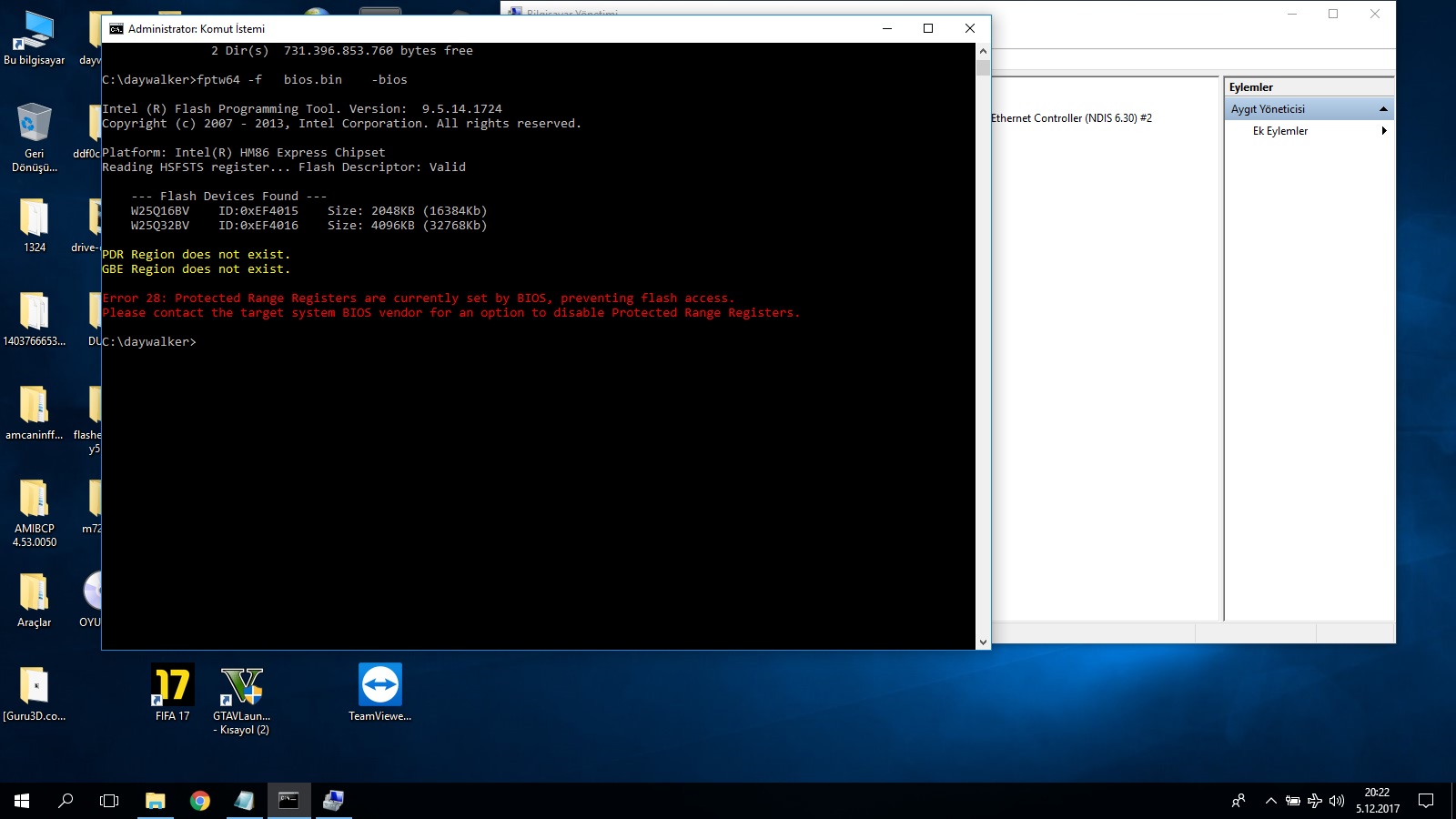Select the 1403766653 folder icon
This screenshot has width=1456, height=819.
point(35,319)
